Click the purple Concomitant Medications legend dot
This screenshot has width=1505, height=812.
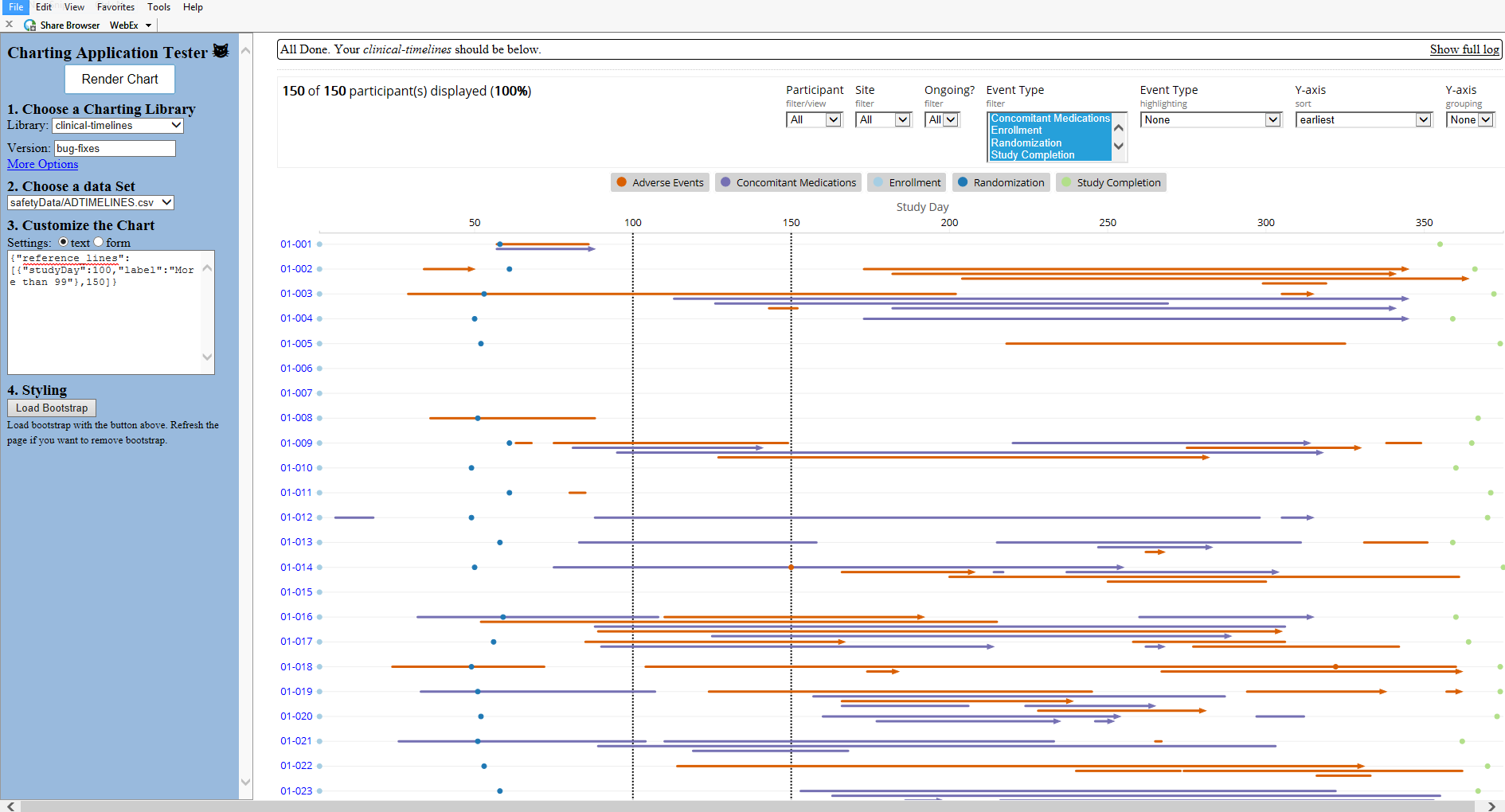click(x=725, y=182)
